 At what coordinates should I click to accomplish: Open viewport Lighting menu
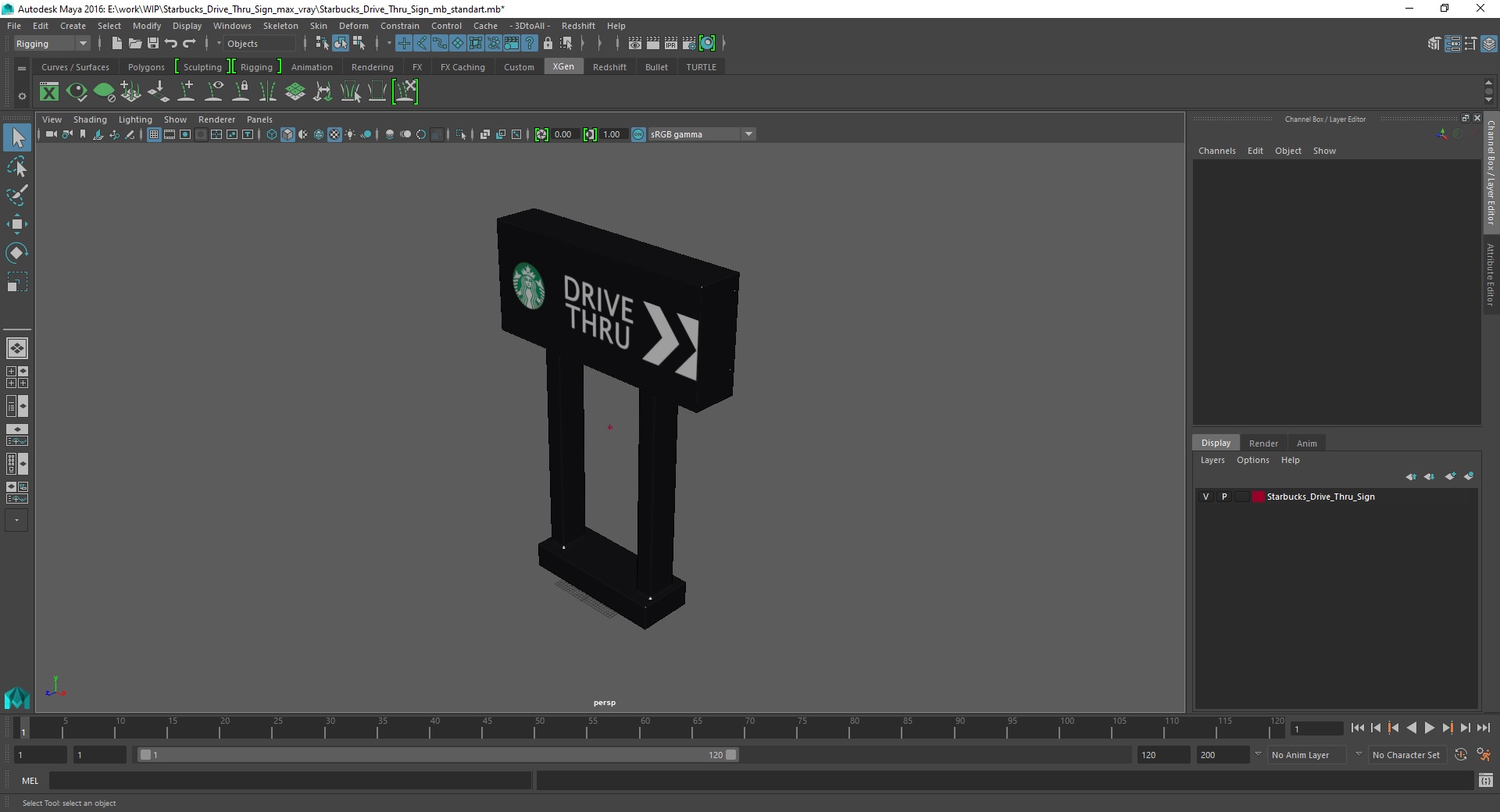coord(135,119)
